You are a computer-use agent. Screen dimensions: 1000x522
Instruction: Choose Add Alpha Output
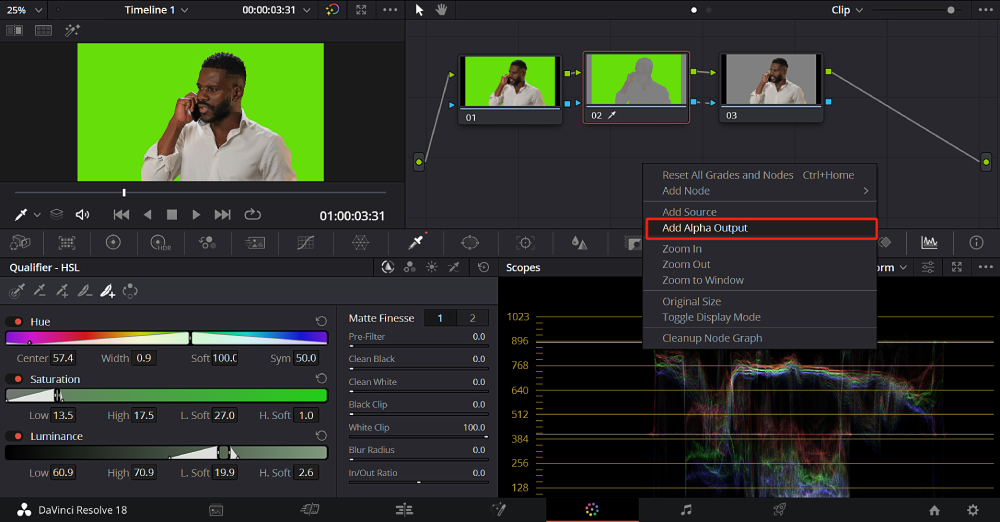[761, 228]
